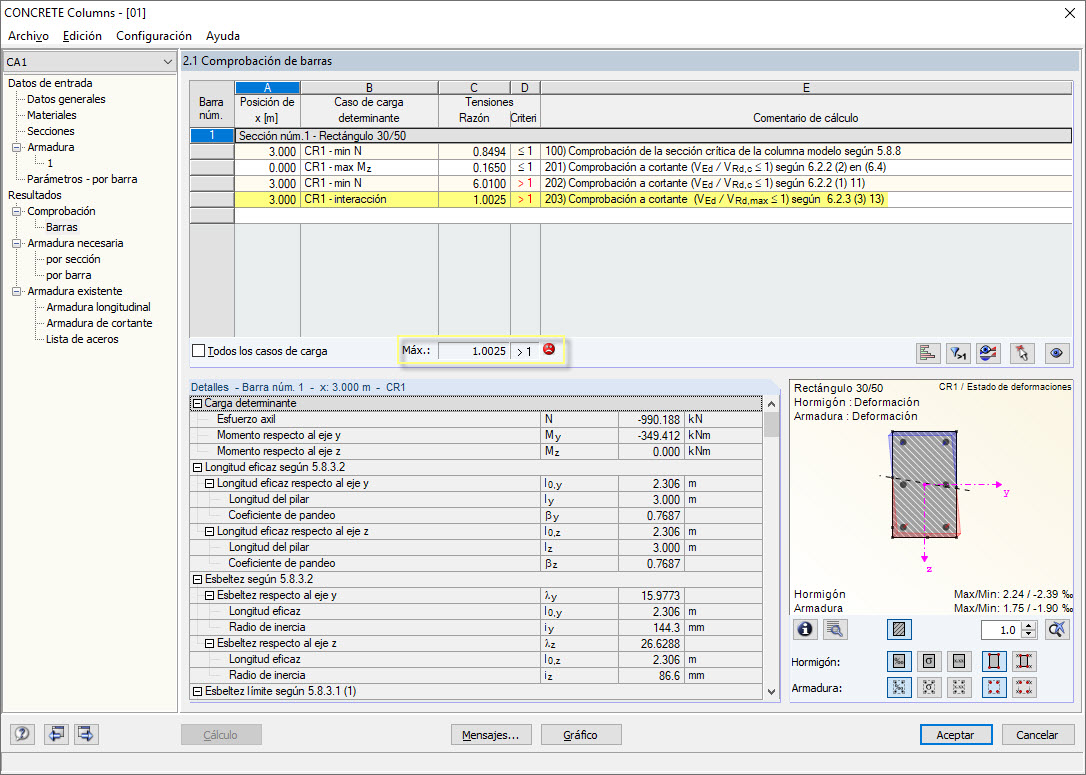Collapse Longitud eficaz según 5.8.3.2
The width and height of the screenshot is (1086, 775).
coord(200,467)
